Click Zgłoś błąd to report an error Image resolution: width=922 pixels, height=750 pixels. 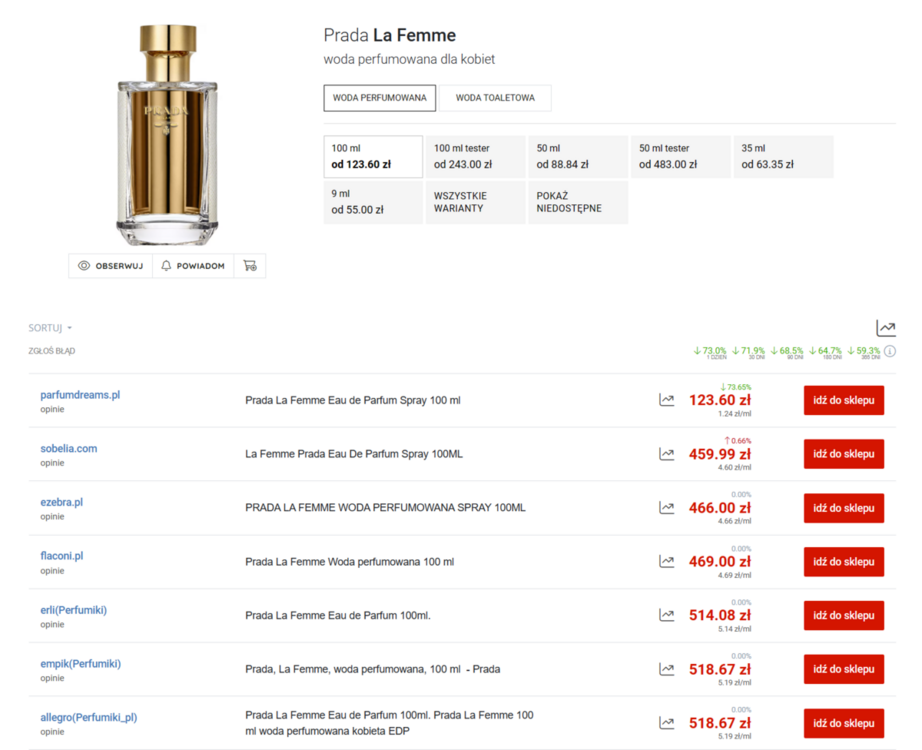(52, 351)
